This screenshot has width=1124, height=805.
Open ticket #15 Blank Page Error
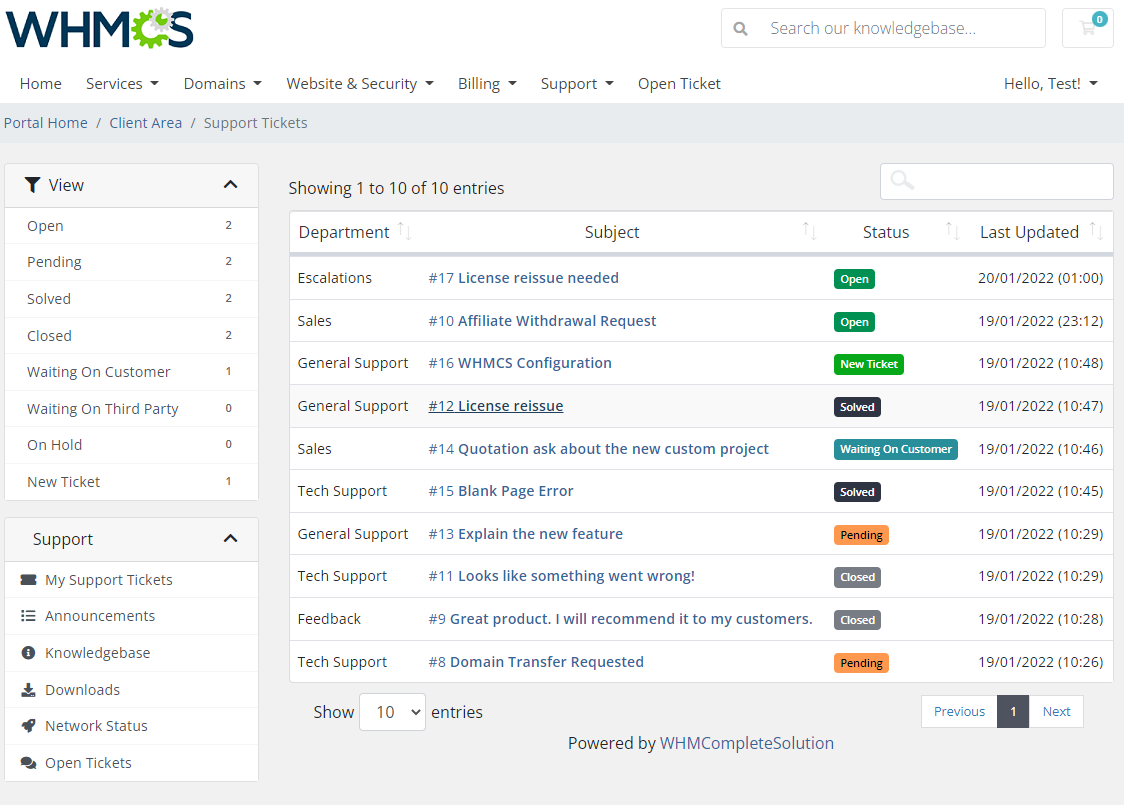(501, 492)
